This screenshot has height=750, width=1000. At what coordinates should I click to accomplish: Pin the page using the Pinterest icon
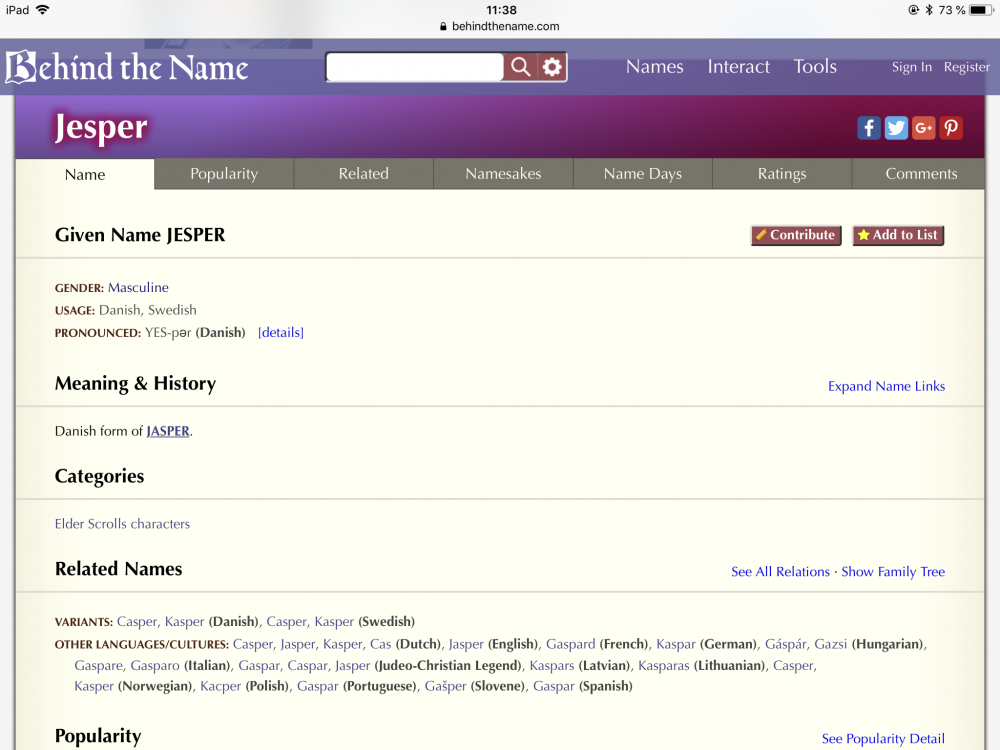point(951,127)
